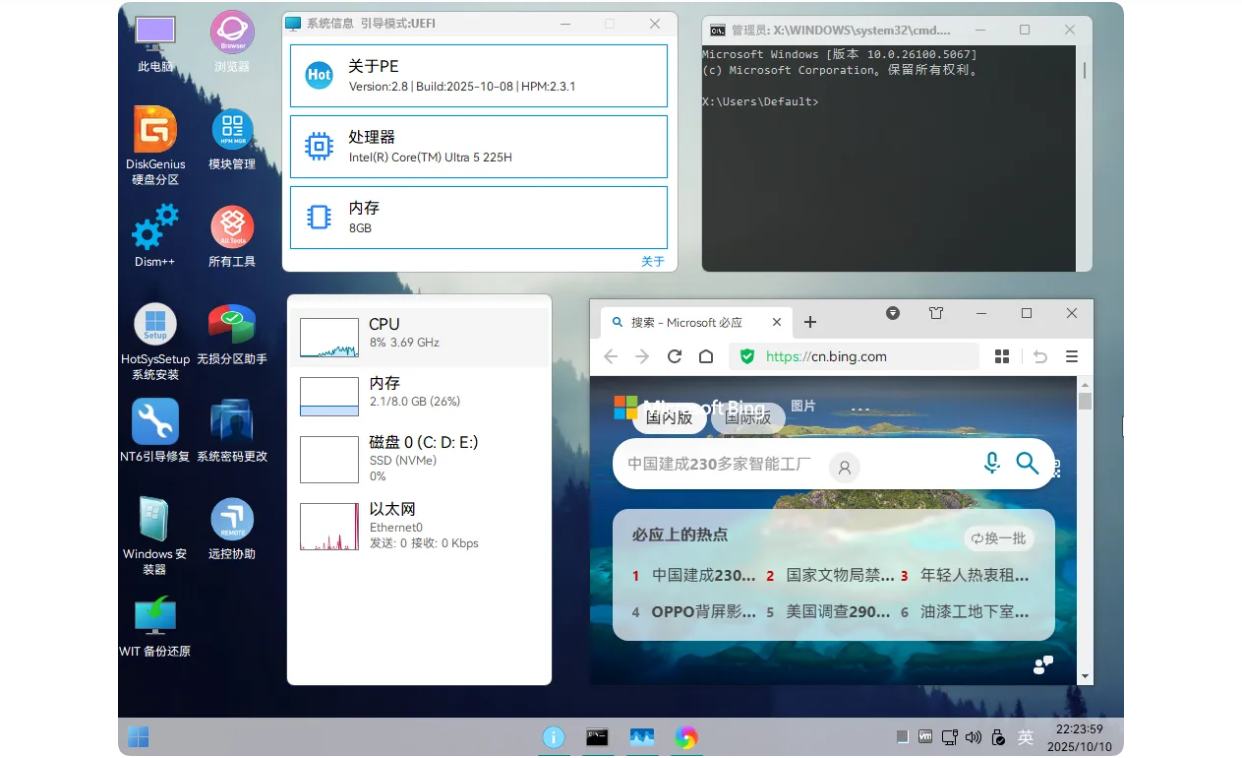Viewport: 1242px width, 758px height.
Task: Click the volume speaker tray icon
Action: (973, 737)
